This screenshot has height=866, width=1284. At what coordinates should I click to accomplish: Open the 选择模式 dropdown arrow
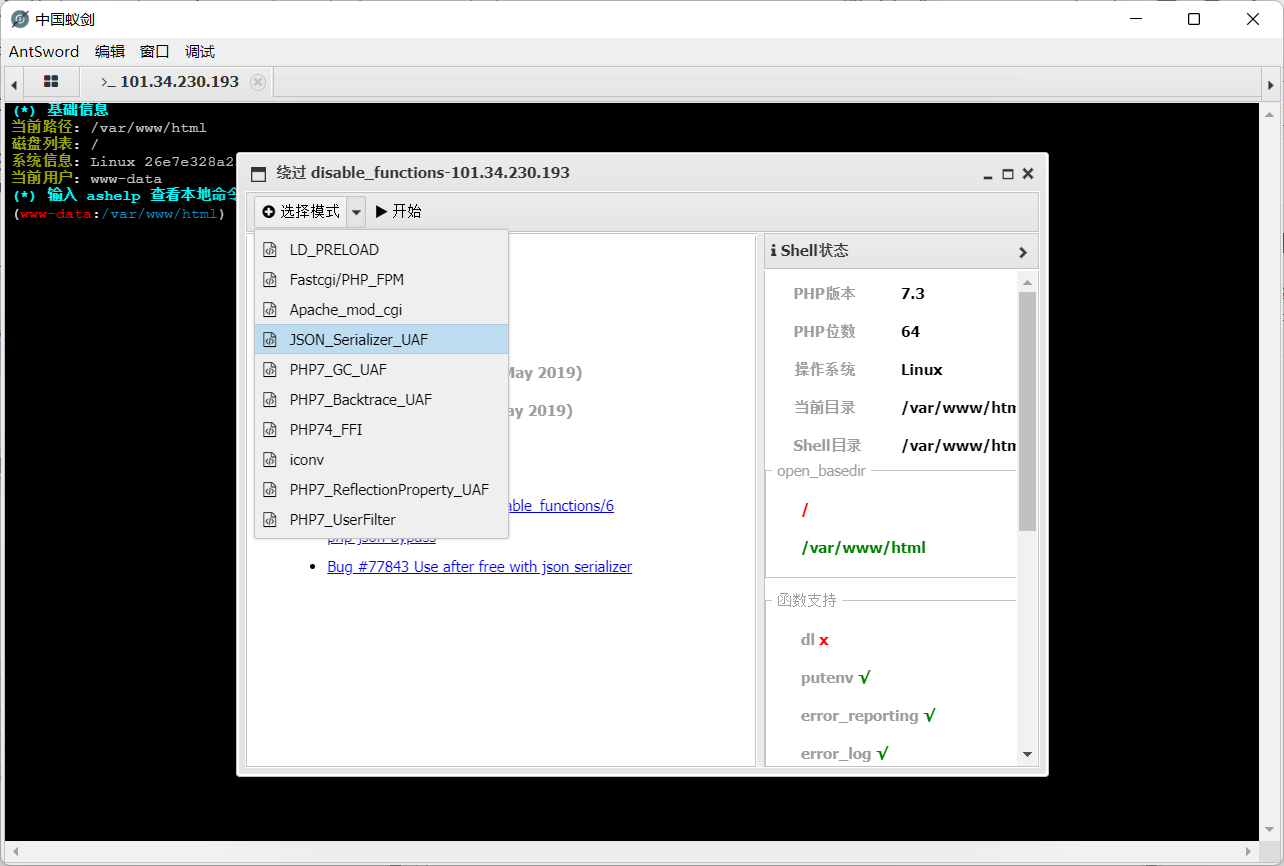tap(357, 212)
